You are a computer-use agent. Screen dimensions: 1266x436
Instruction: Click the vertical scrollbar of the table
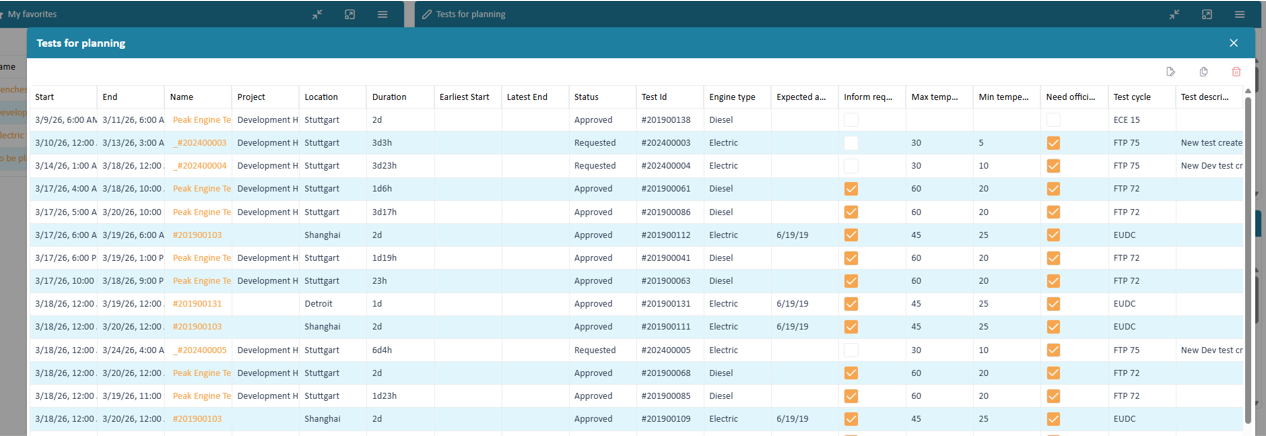pos(1247,260)
